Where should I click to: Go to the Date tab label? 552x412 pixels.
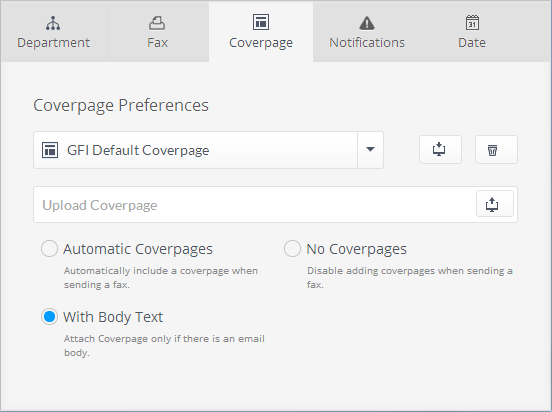pos(472,43)
